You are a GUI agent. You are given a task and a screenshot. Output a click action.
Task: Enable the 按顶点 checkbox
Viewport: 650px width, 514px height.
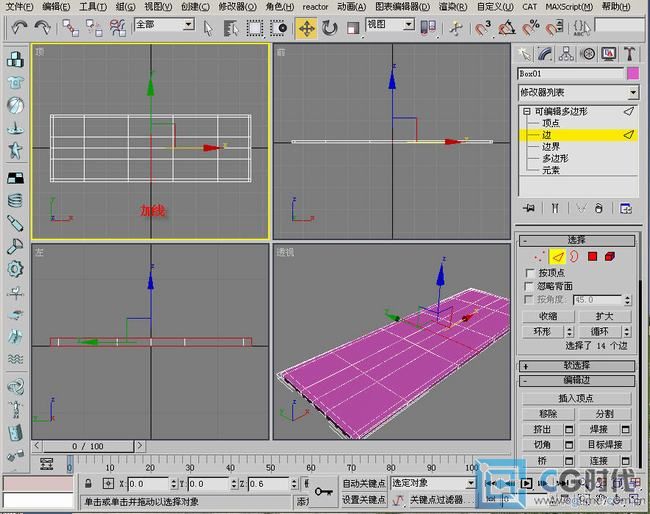530,273
